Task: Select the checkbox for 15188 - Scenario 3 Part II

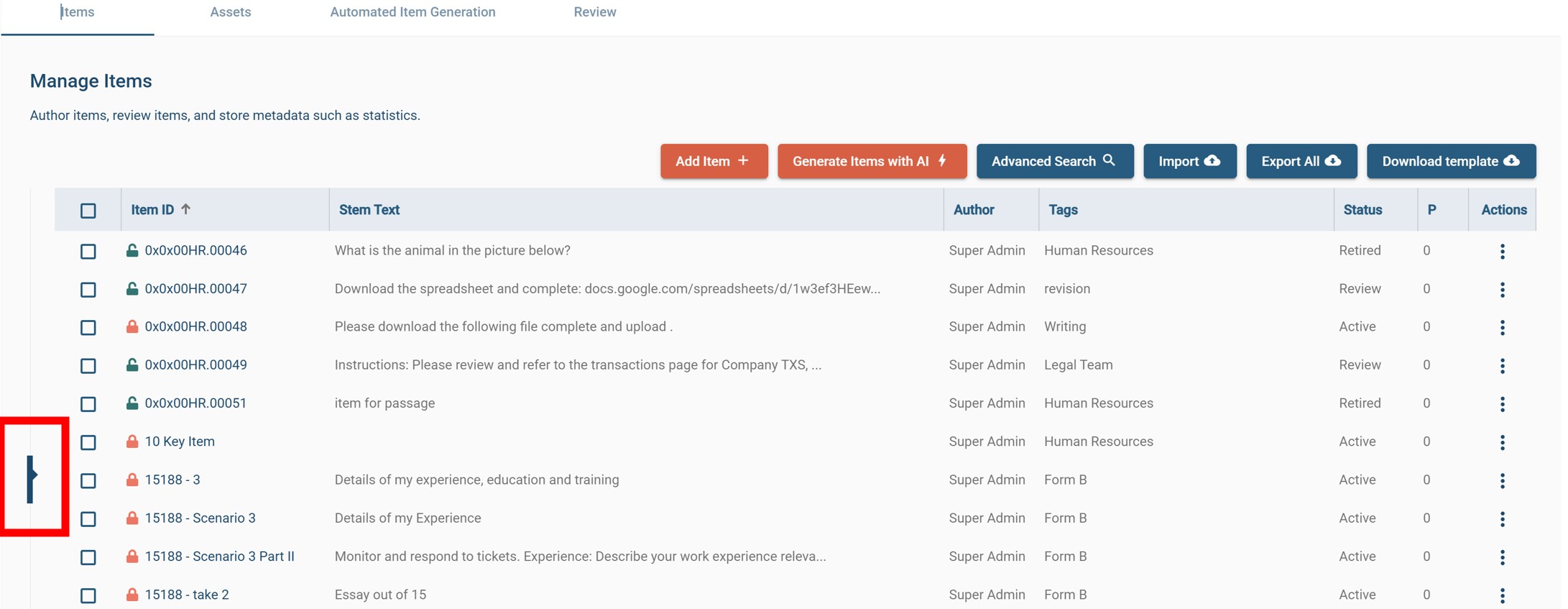Action: click(x=88, y=557)
